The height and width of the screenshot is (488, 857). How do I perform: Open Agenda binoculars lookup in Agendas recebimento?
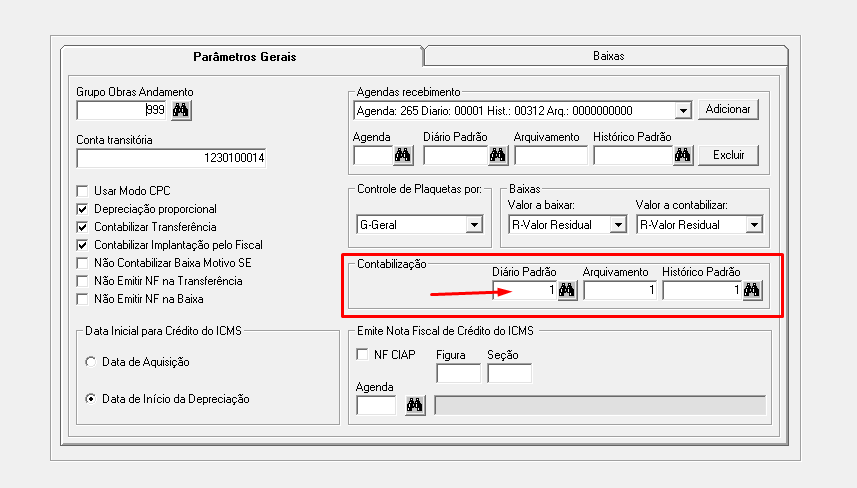coord(403,155)
